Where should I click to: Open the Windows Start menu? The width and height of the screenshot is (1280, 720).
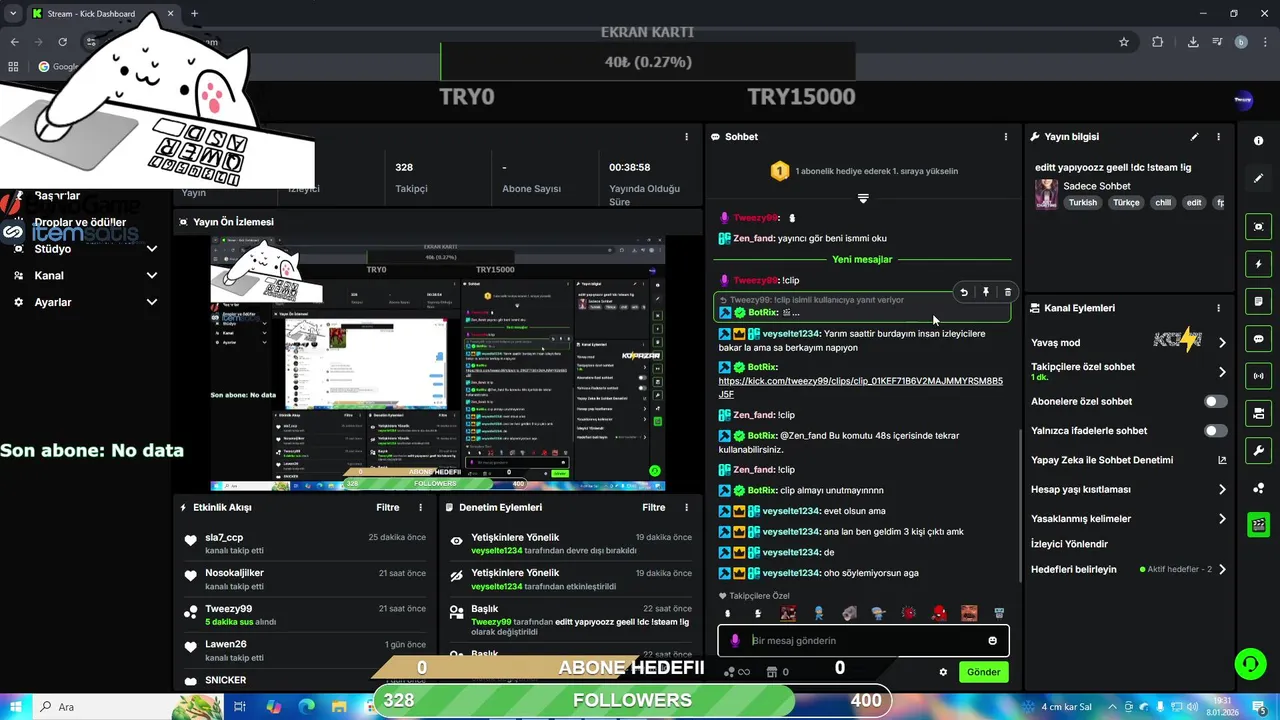pyautogui.click(x=16, y=707)
